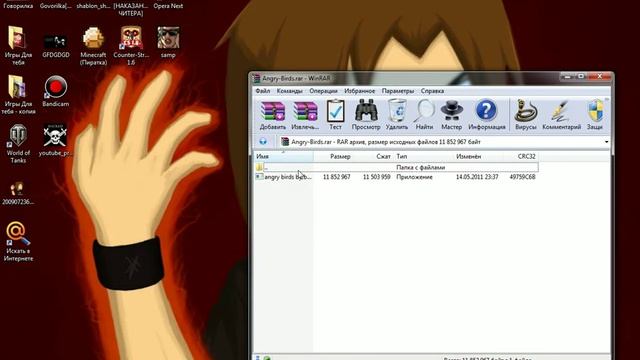640x360 pixels.
Task: Open the Файл menu
Action: (x=263, y=91)
